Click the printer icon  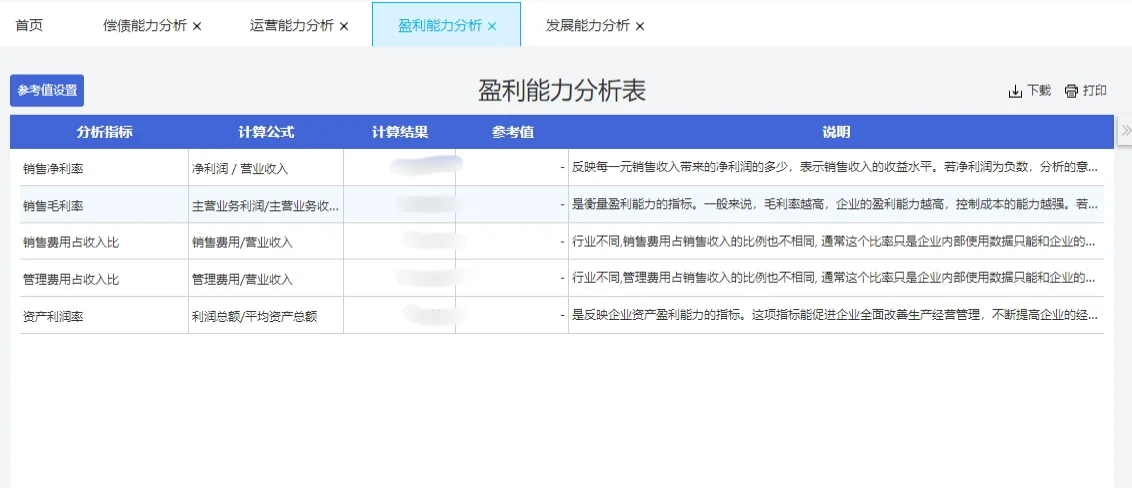pyautogui.click(x=1071, y=91)
